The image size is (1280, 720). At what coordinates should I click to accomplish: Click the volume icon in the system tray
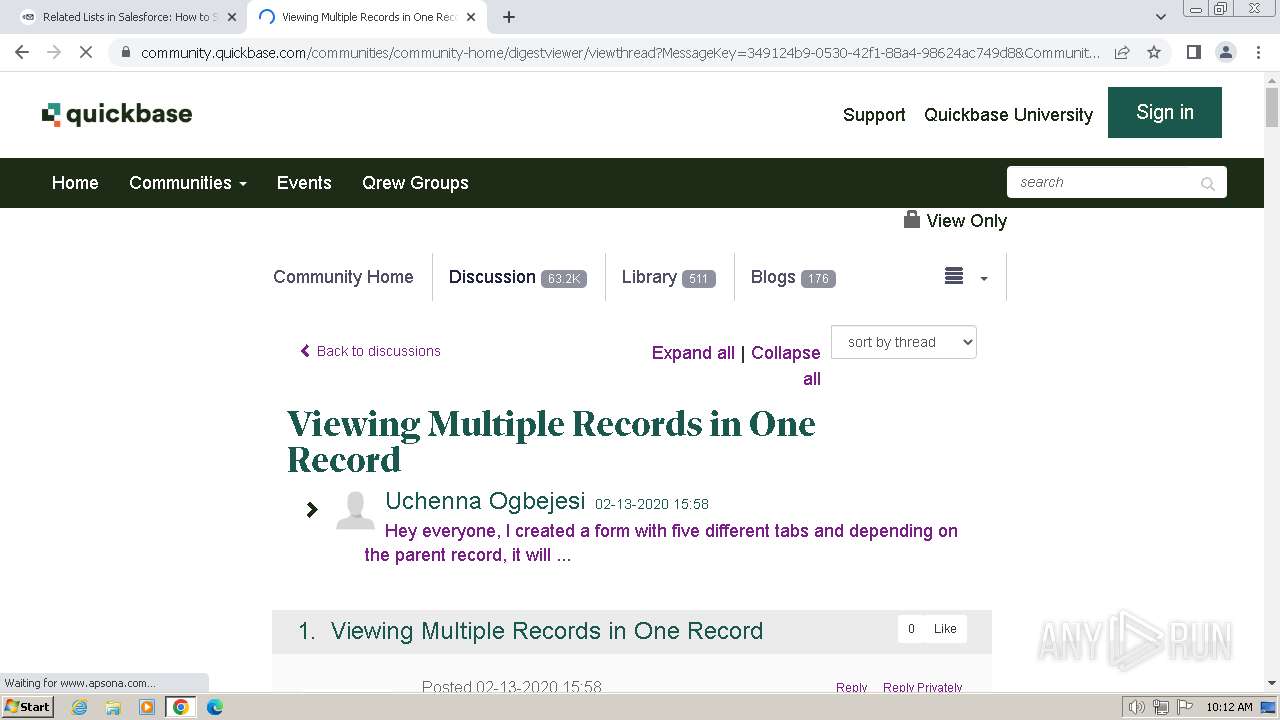point(1137,707)
